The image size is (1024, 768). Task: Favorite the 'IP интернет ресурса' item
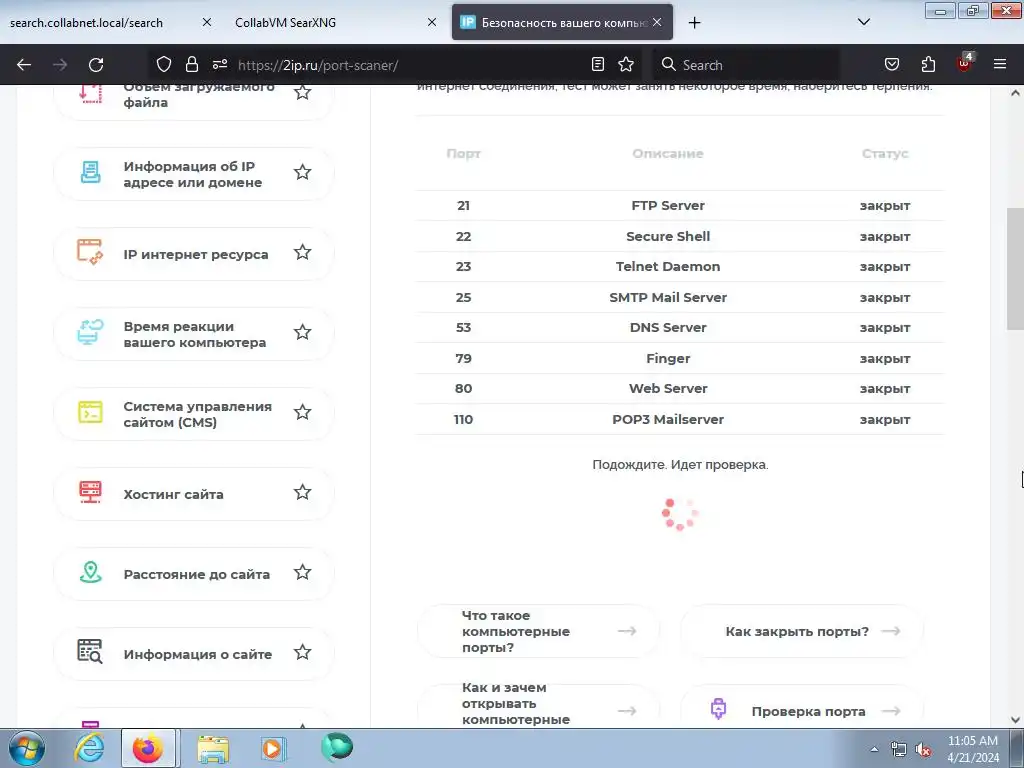pyautogui.click(x=302, y=253)
